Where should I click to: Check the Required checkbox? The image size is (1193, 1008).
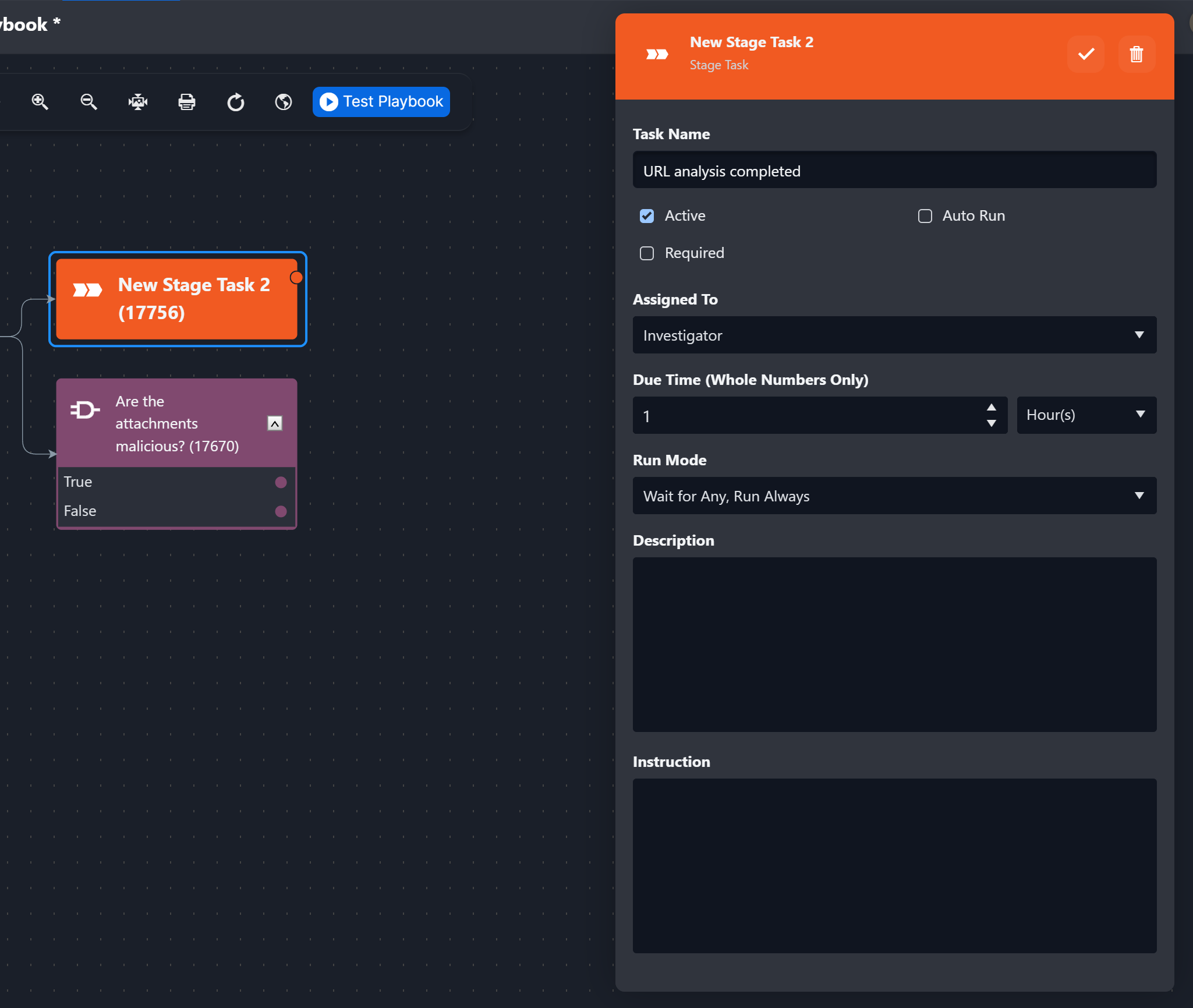click(x=647, y=253)
